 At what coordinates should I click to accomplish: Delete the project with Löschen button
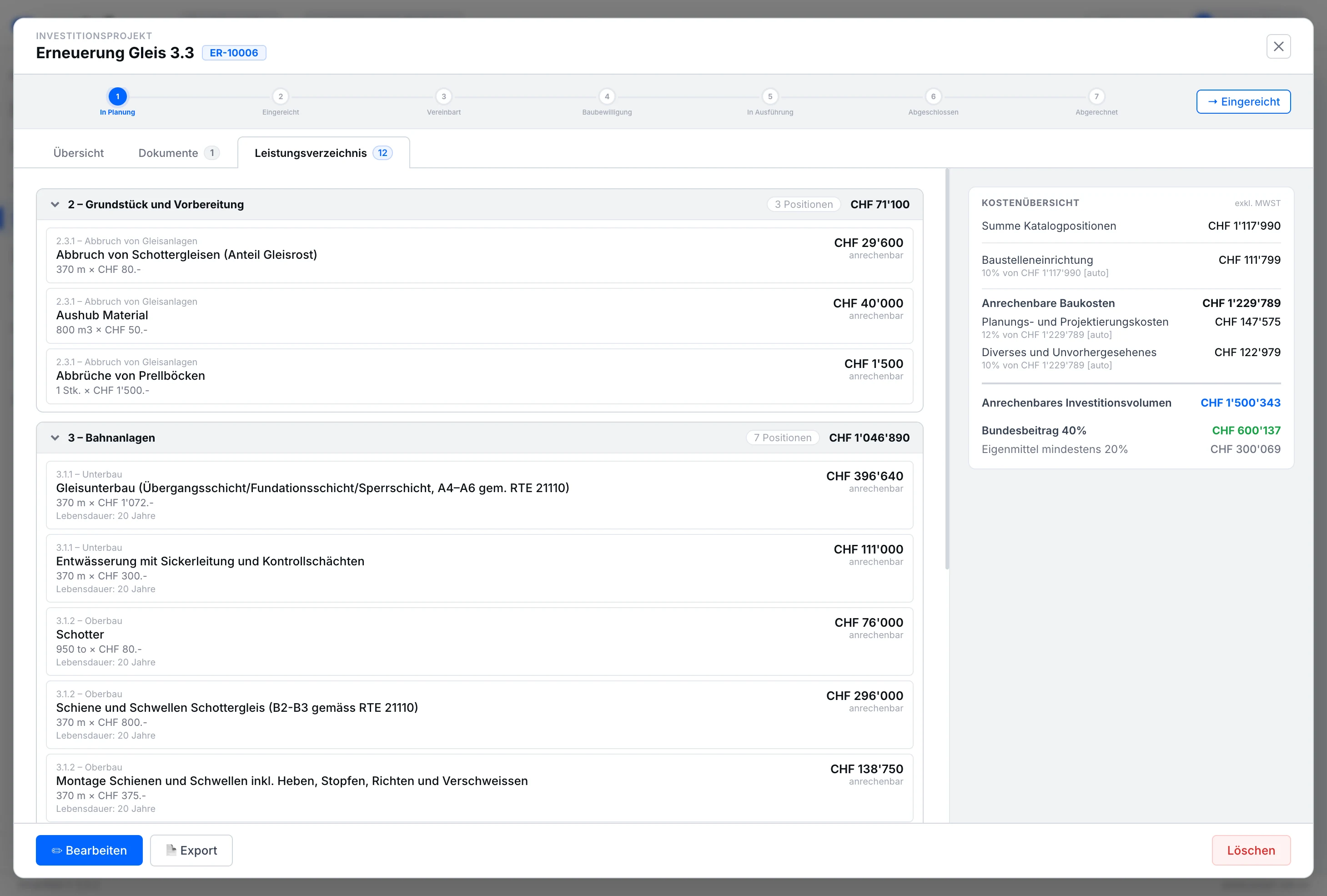click(x=1251, y=851)
